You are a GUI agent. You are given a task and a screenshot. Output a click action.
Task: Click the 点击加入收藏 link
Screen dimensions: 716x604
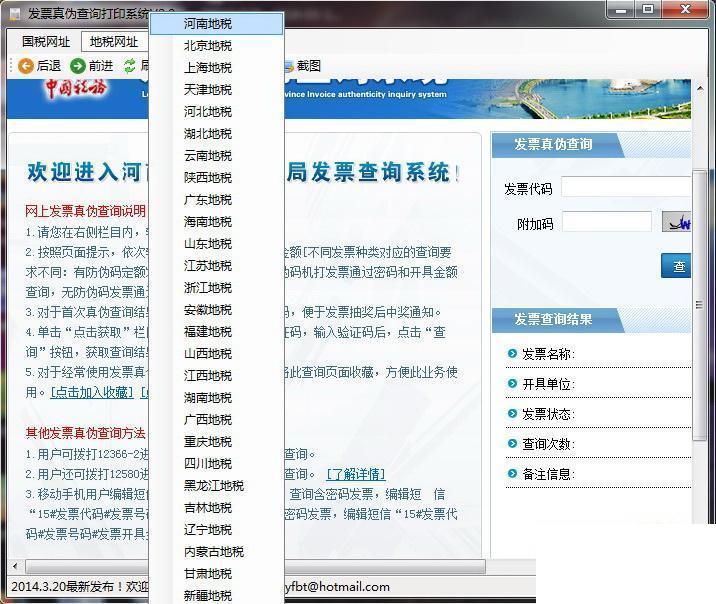coord(92,393)
